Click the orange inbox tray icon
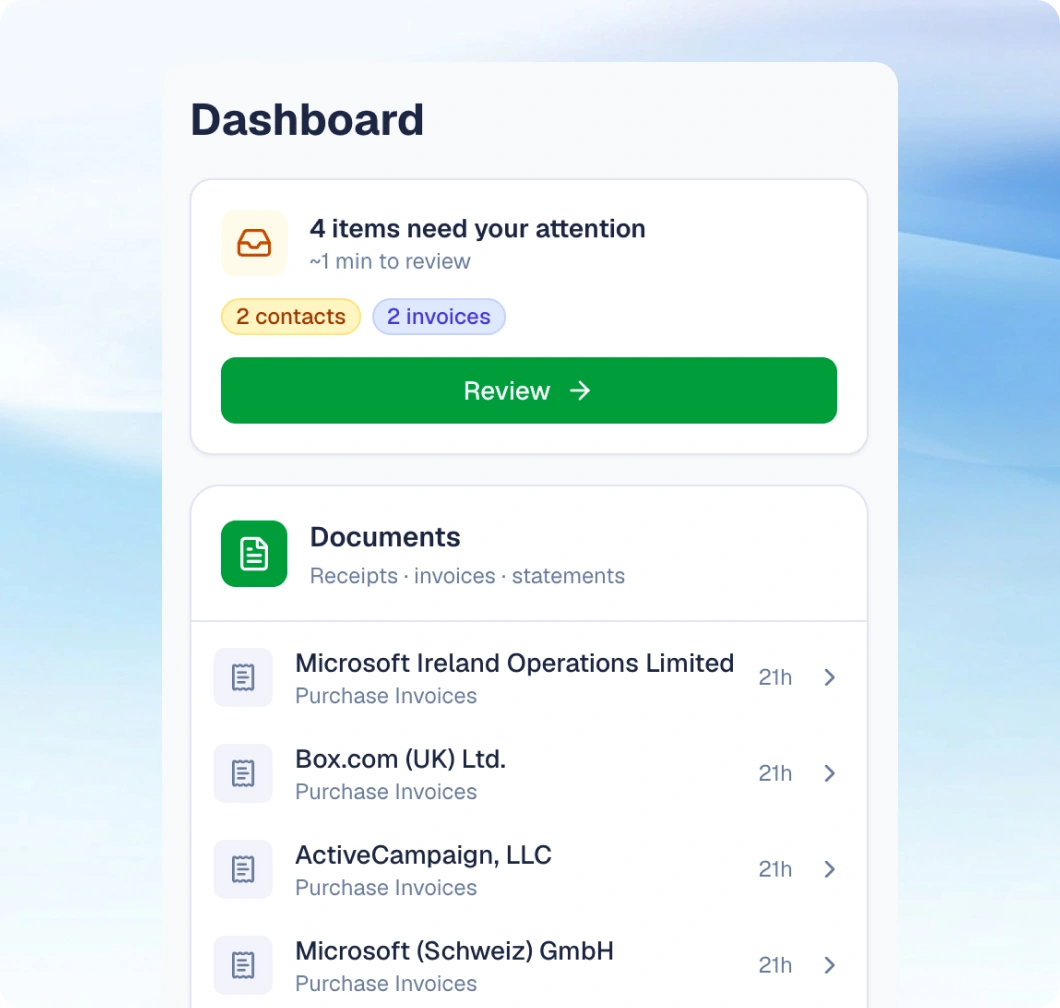This screenshot has height=1008, width=1060. pyautogui.click(x=254, y=243)
